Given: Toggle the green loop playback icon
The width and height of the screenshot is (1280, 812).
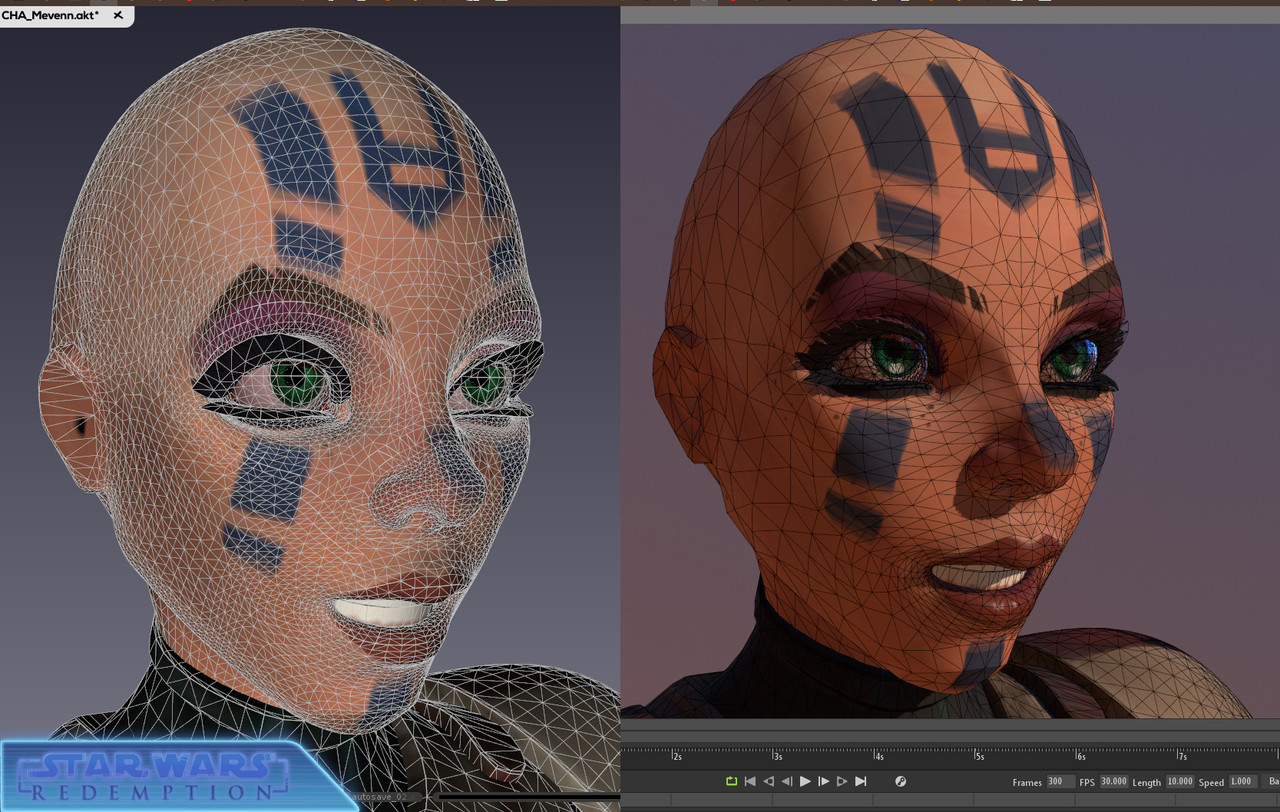Looking at the screenshot, I should [731, 781].
